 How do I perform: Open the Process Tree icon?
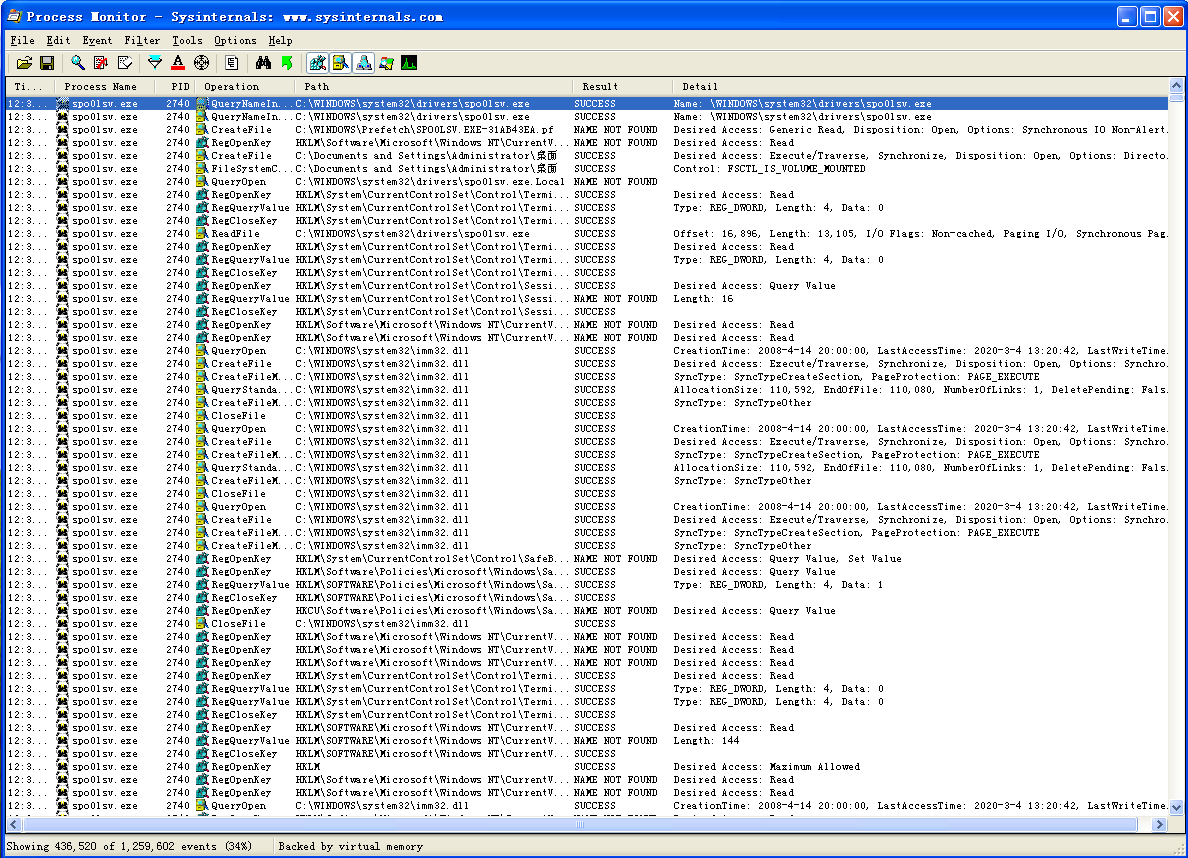pos(232,63)
